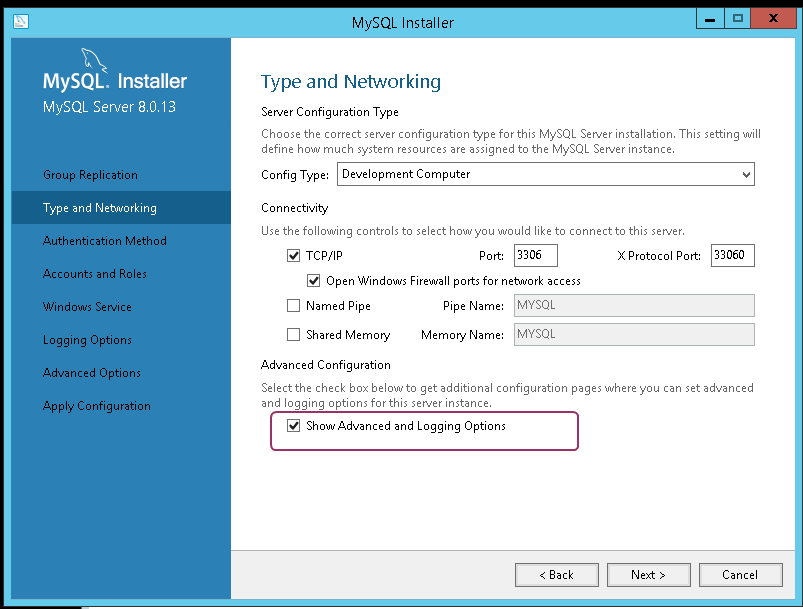This screenshot has height=609, width=803.
Task: Select Accounts and Roles in sidebar
Action: [95, 274]
